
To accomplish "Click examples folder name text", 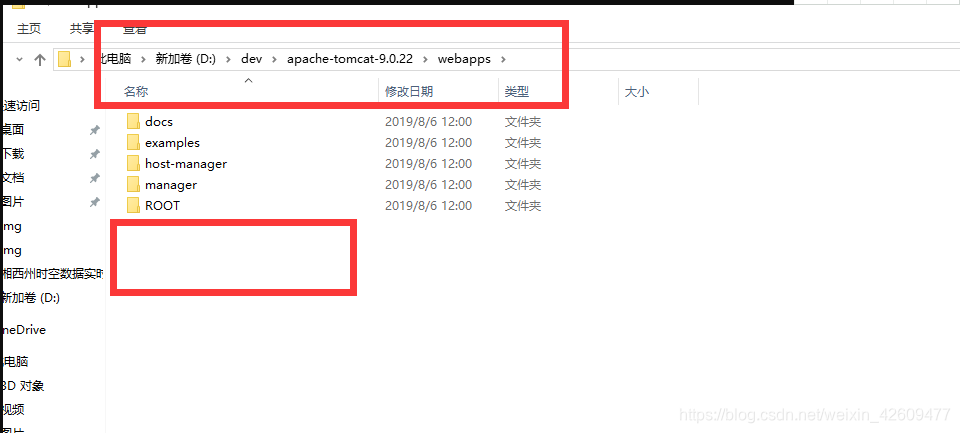I will (x=173, y=143).
